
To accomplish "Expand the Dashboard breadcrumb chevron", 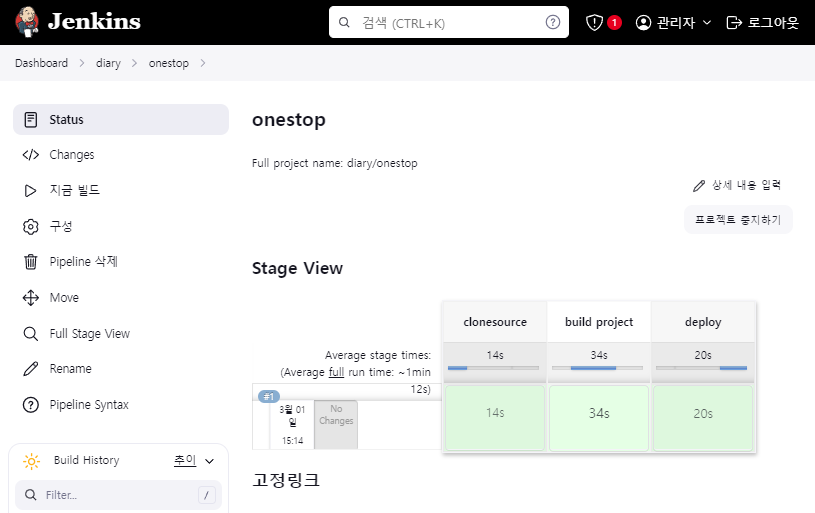I will click(82, 63).
